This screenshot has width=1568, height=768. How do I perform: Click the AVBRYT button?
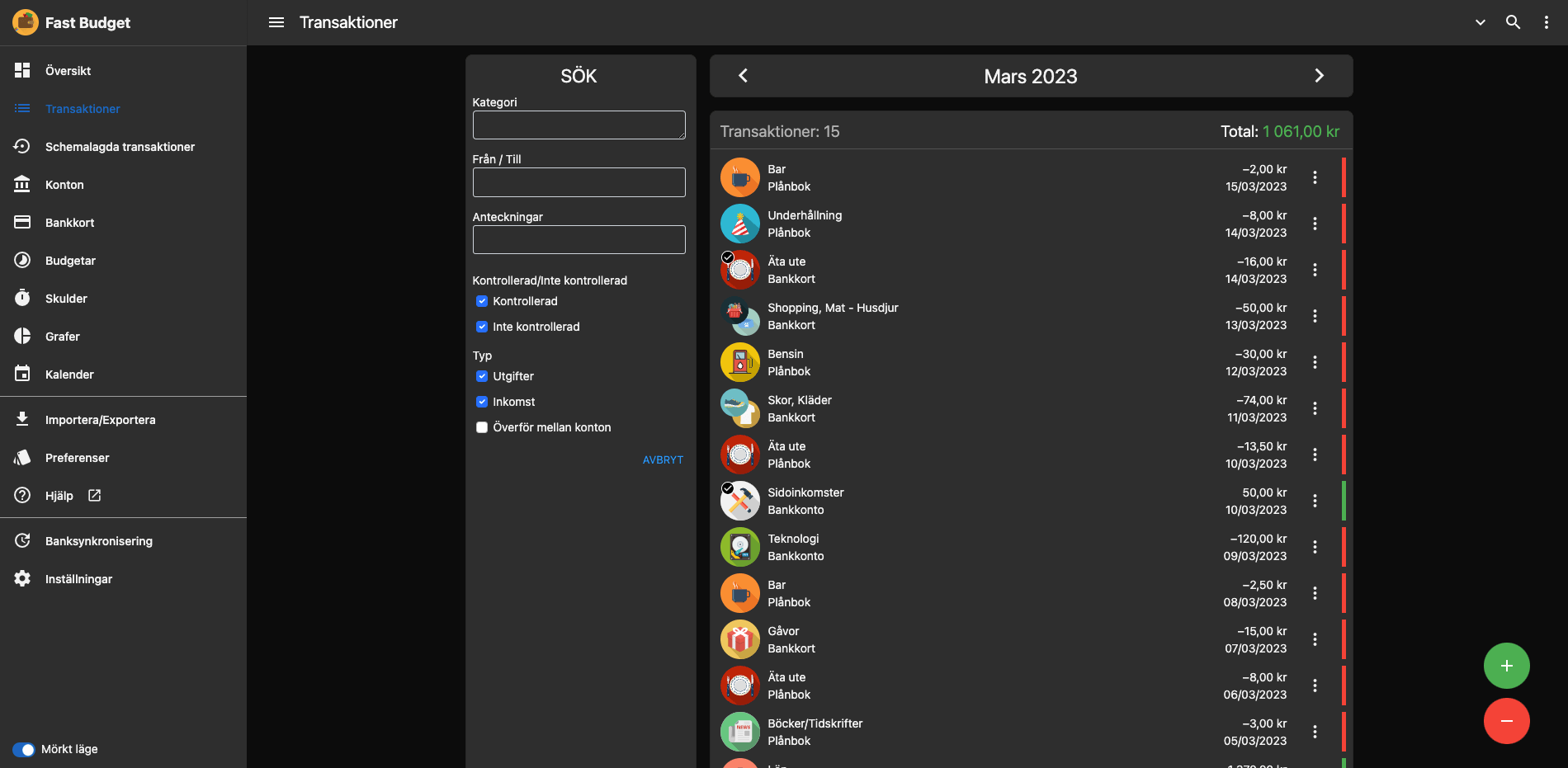tap(663, 459)
